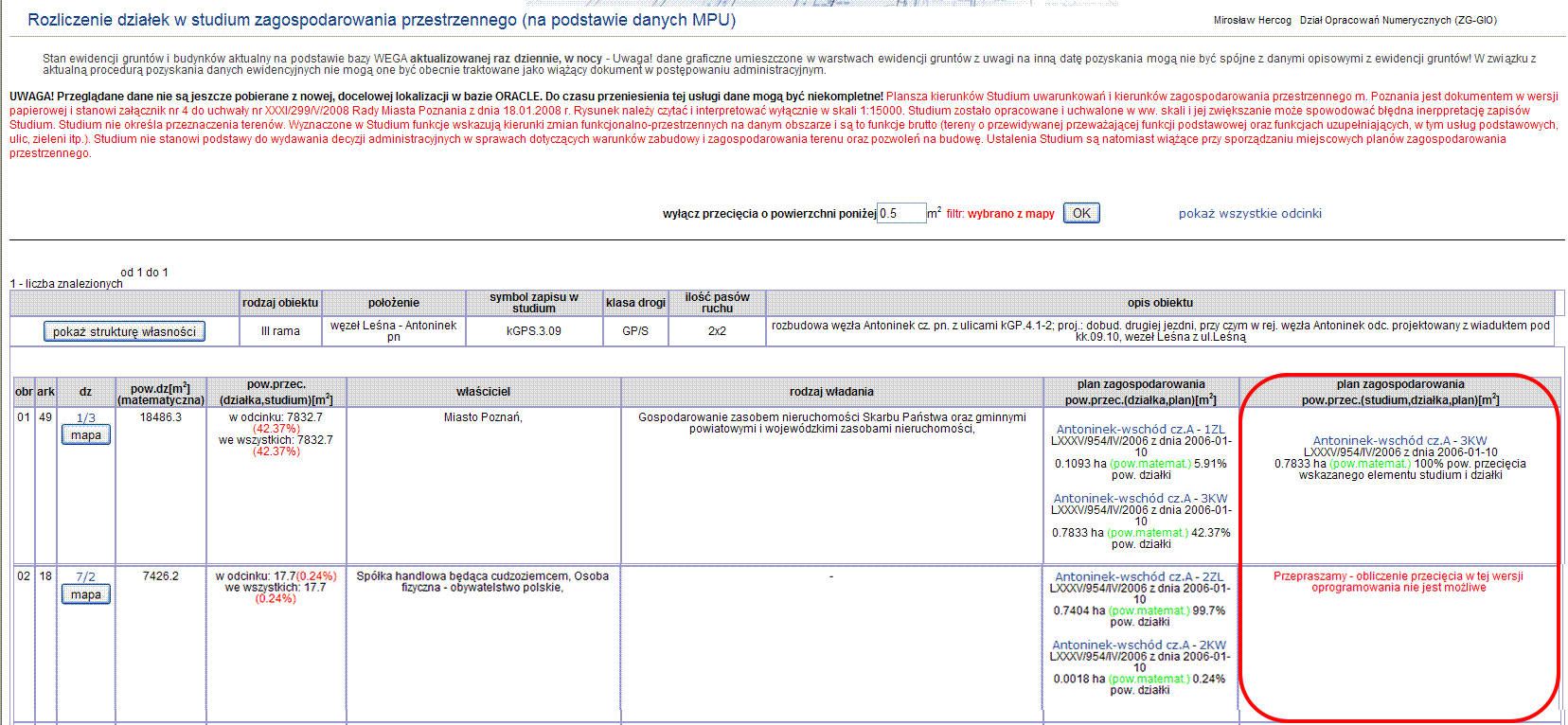Click the 'mapa' button for parcel 1/3

86,435
